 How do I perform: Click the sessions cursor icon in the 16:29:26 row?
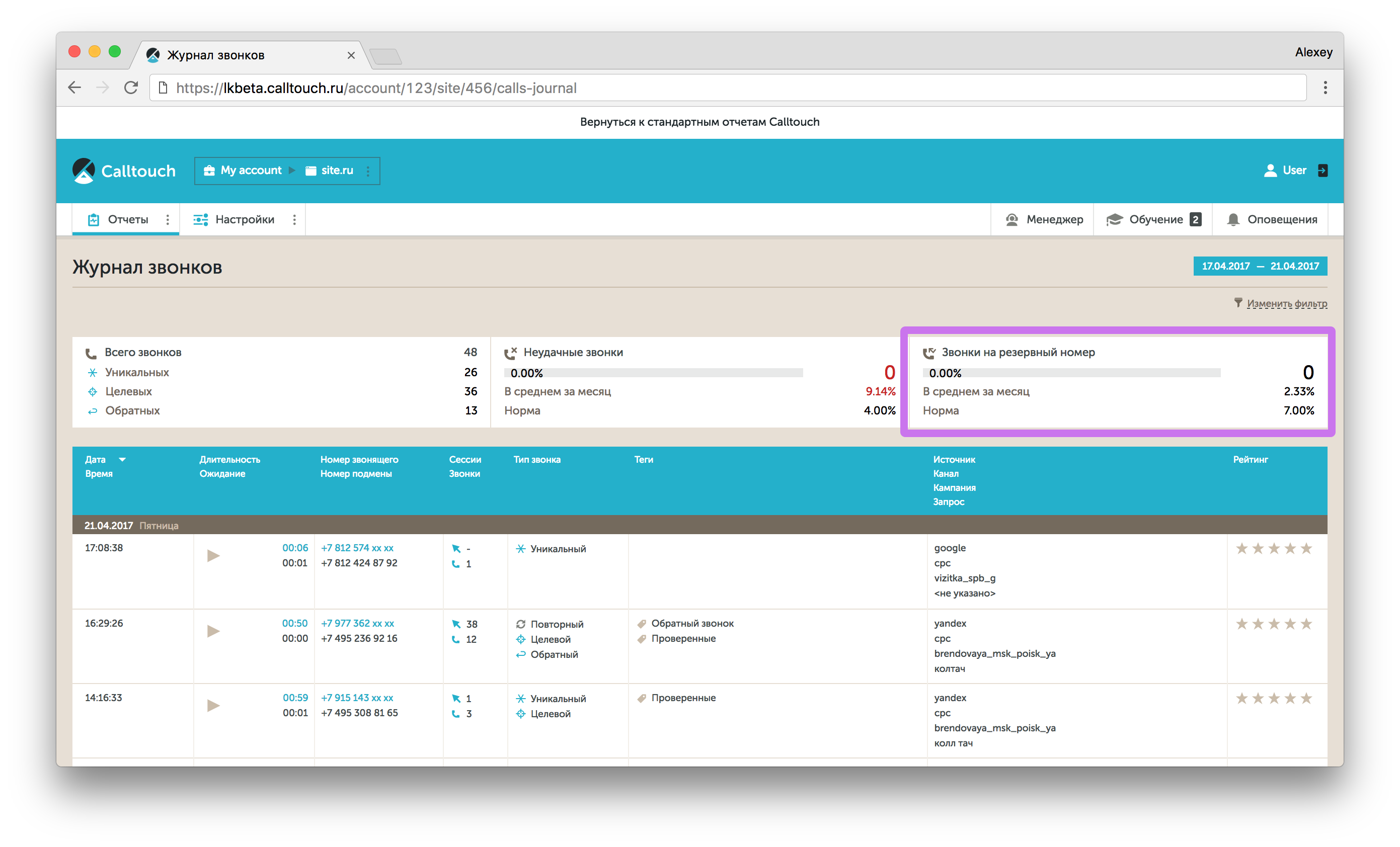click(456, 624)
